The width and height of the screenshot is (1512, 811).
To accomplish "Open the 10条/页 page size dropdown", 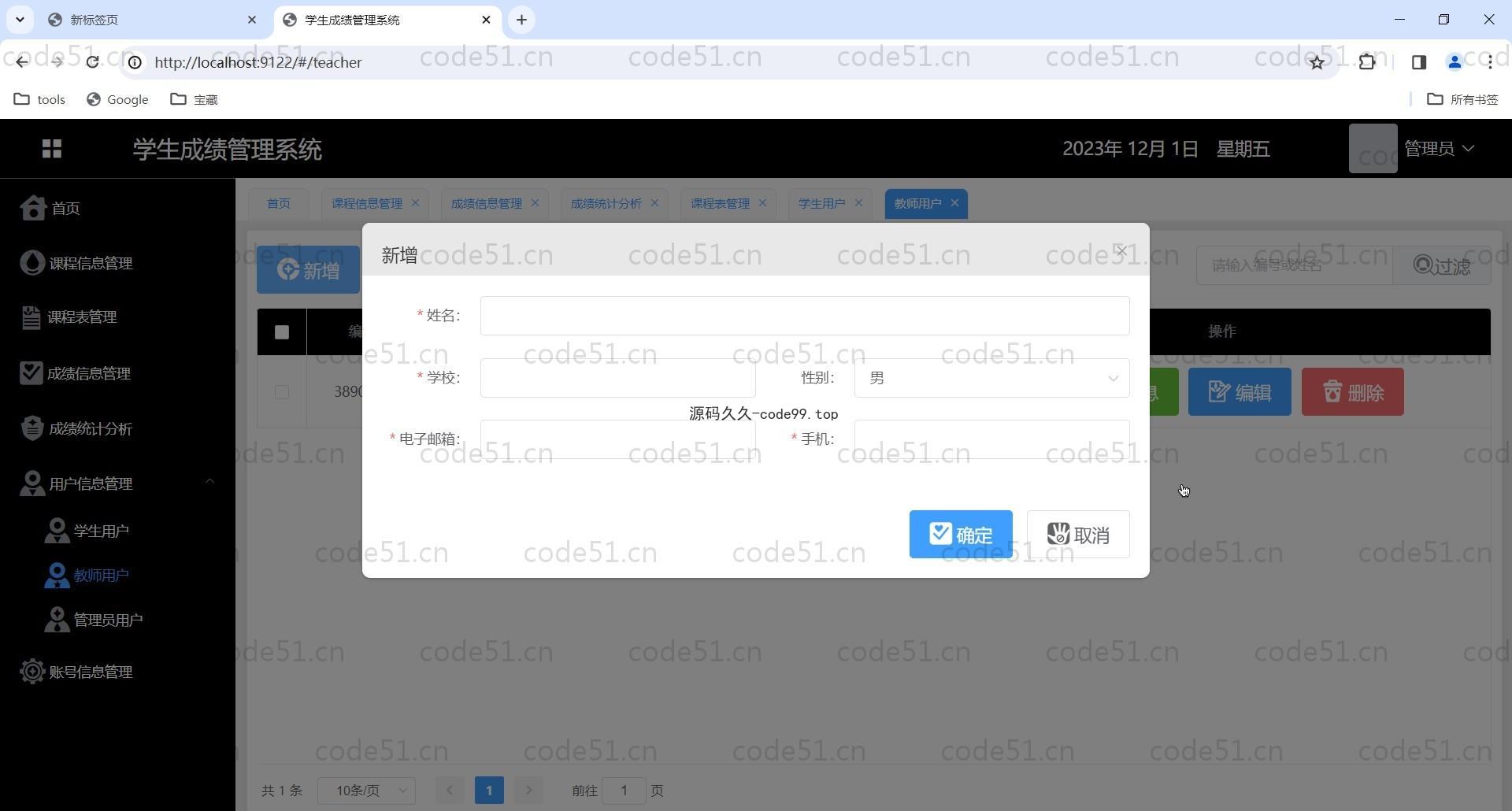I will click(x=366, y=791).
